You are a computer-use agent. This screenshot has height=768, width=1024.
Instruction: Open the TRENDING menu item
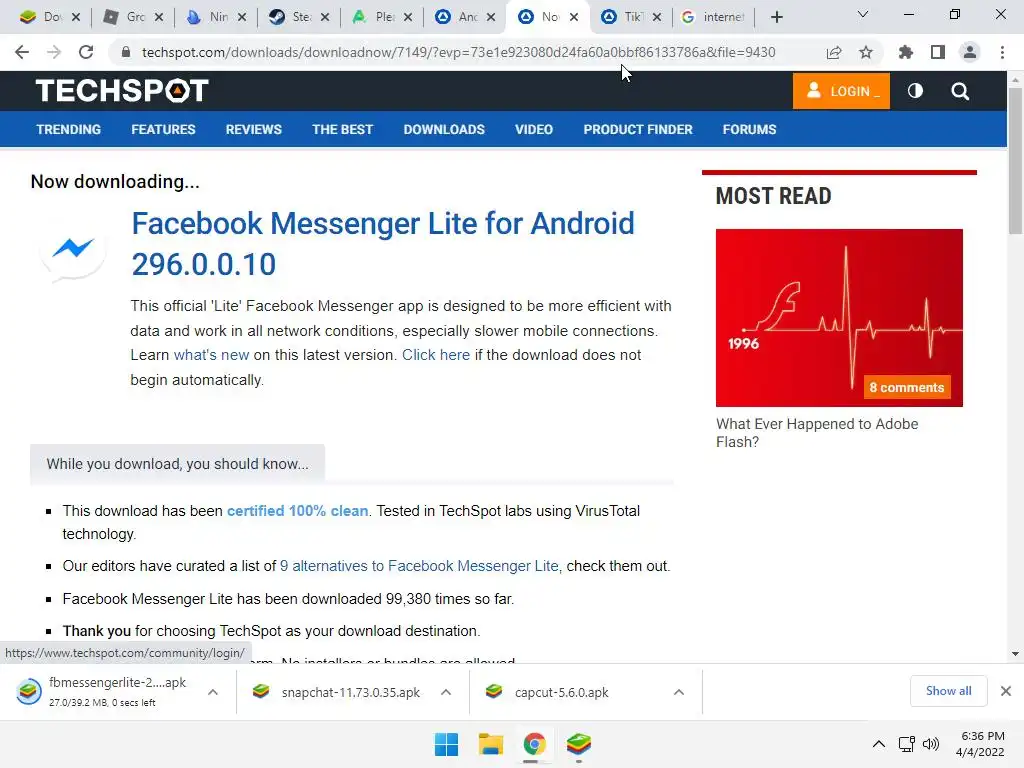click(x=69, y=129)
